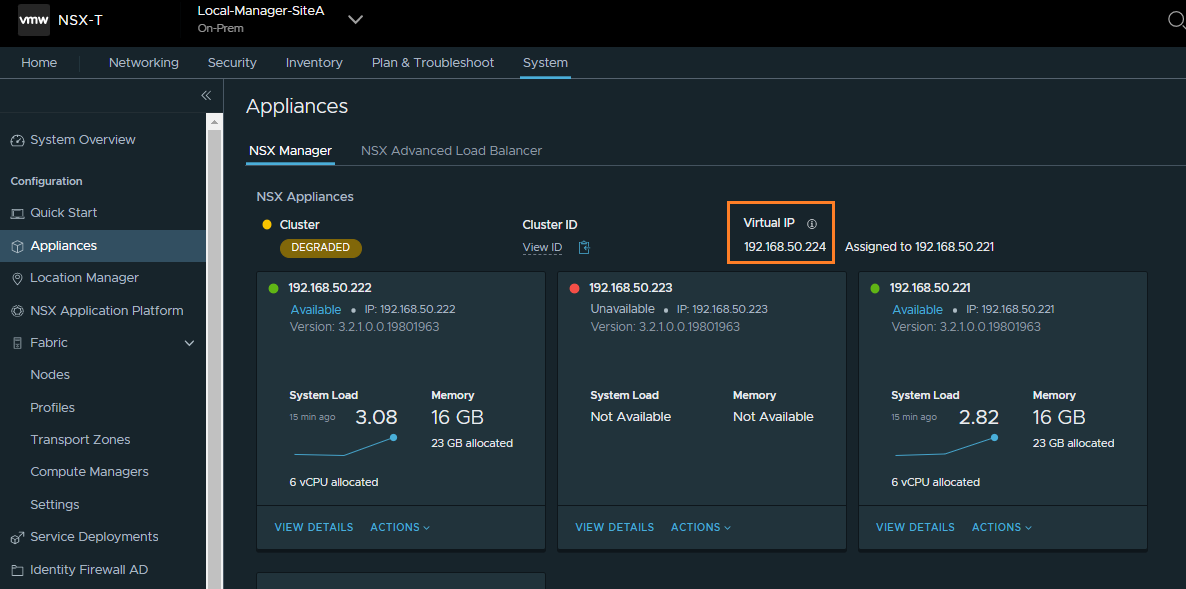Image resolution: width=1186 pixels, height=589 pixels.
Task: Click the View ID link under Cluster ID
Action: pyautogui.click(x=541, y=247)
